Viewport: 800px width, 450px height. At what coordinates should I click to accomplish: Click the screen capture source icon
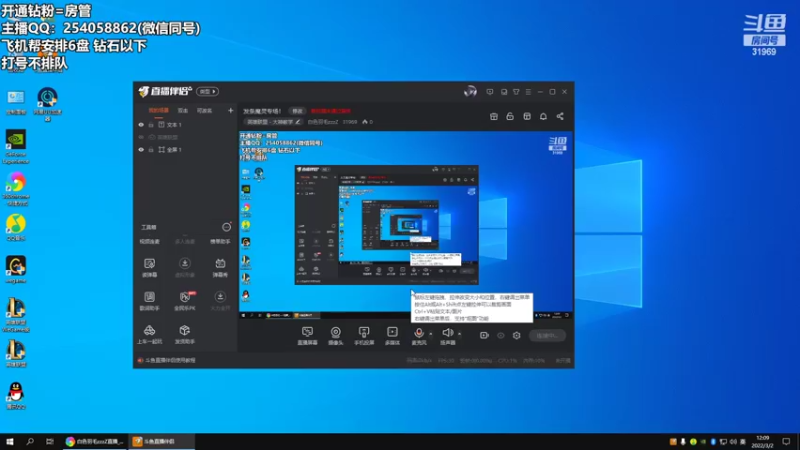tap(307, 336)
